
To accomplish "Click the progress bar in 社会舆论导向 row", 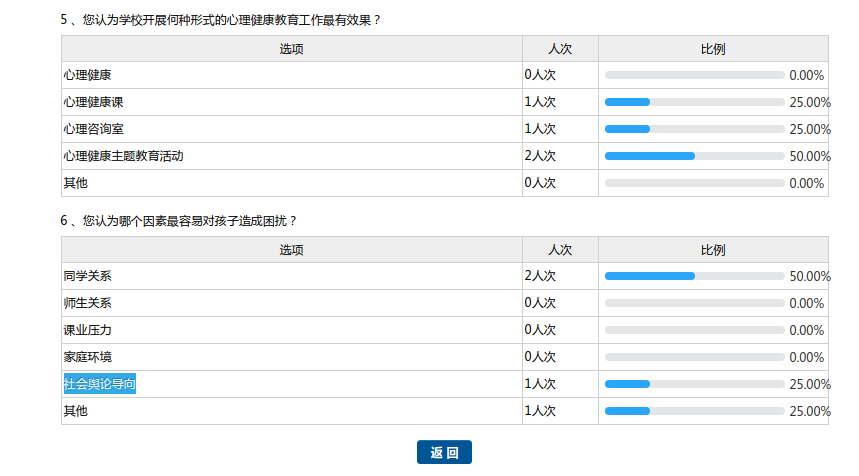I will [694, 384].
